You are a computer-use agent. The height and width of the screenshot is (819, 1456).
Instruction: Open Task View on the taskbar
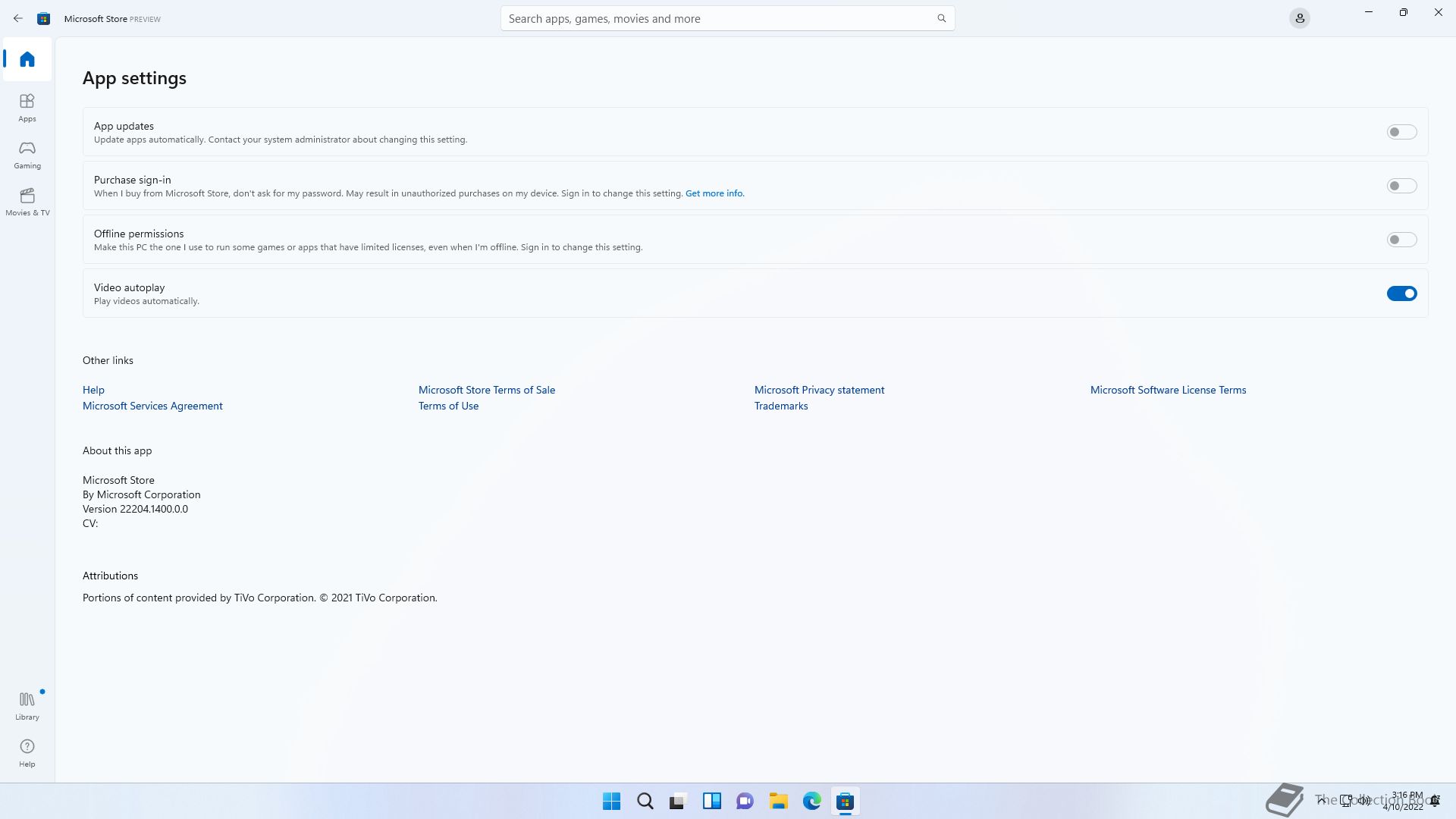coord(678,801)
